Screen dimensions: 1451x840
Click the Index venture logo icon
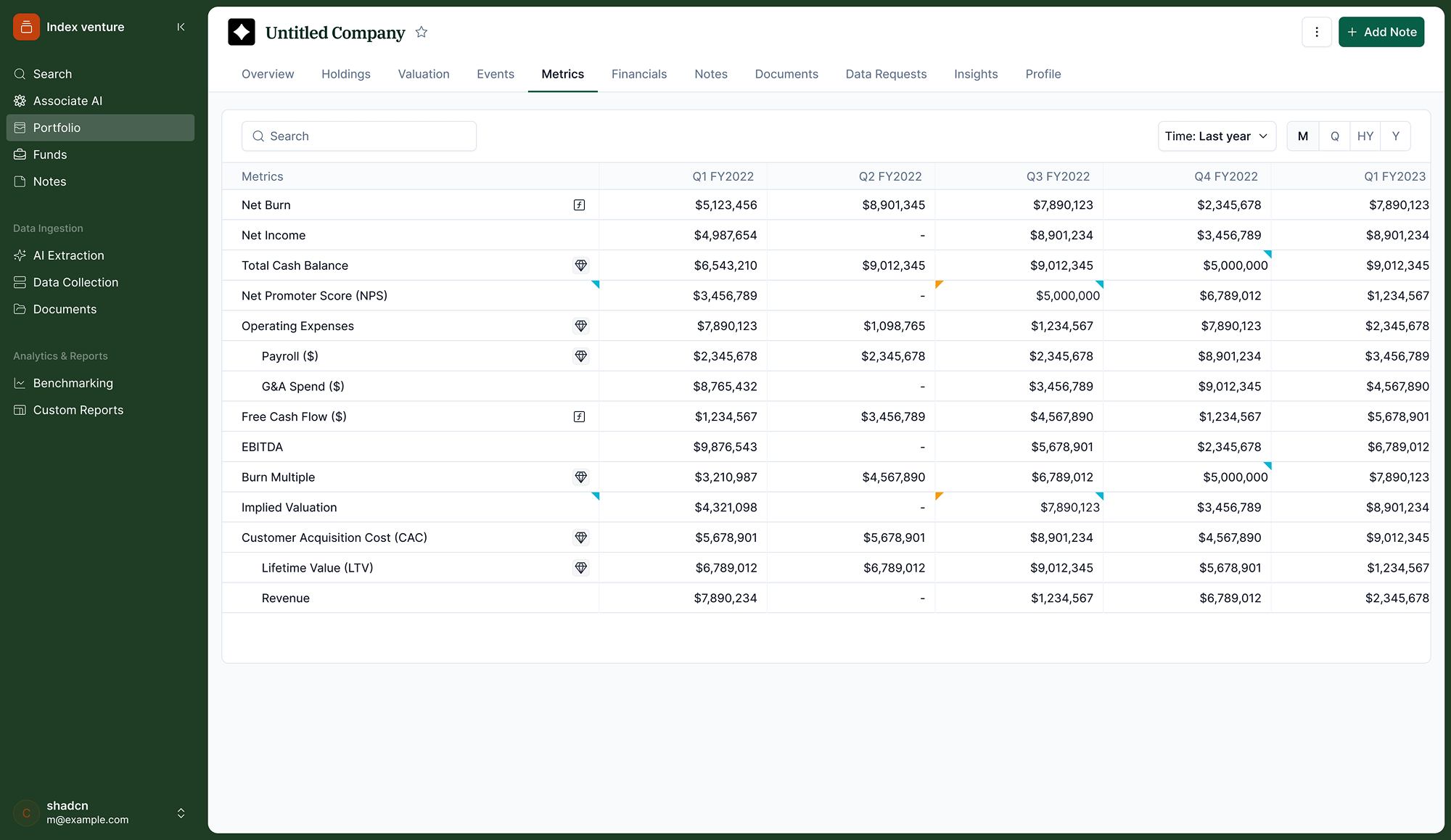pos(26,27)
